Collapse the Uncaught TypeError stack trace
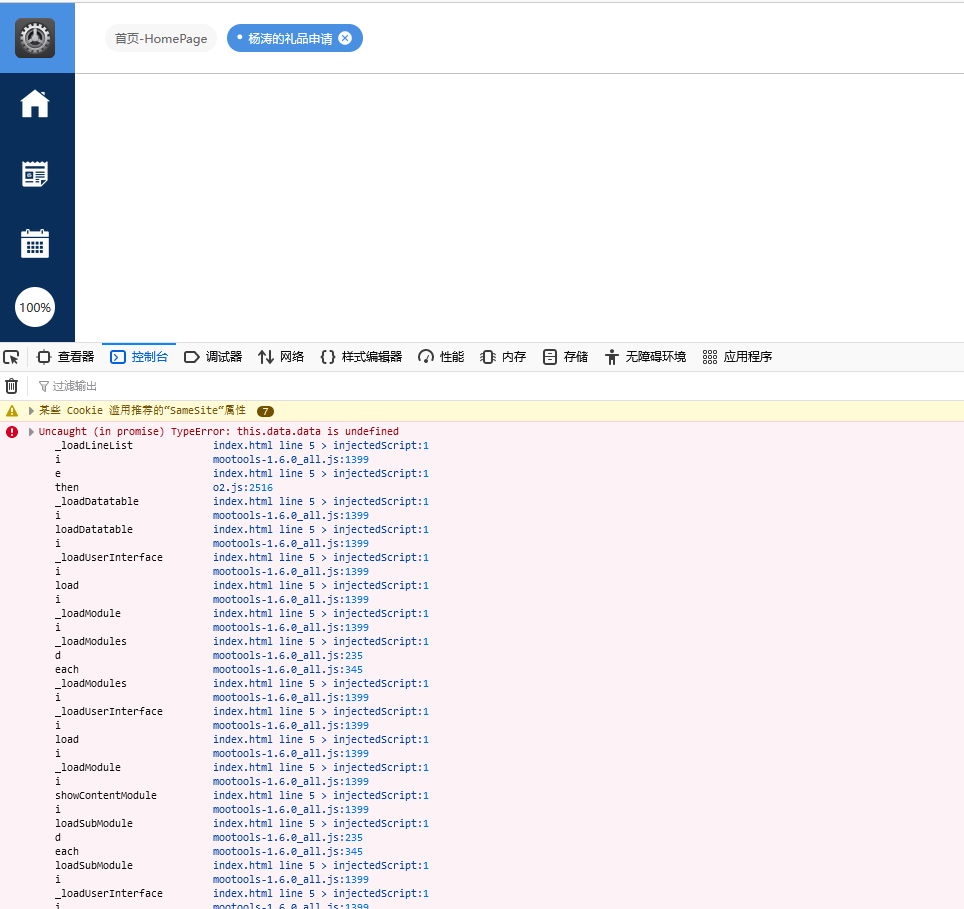 click(x=31, y=431)
